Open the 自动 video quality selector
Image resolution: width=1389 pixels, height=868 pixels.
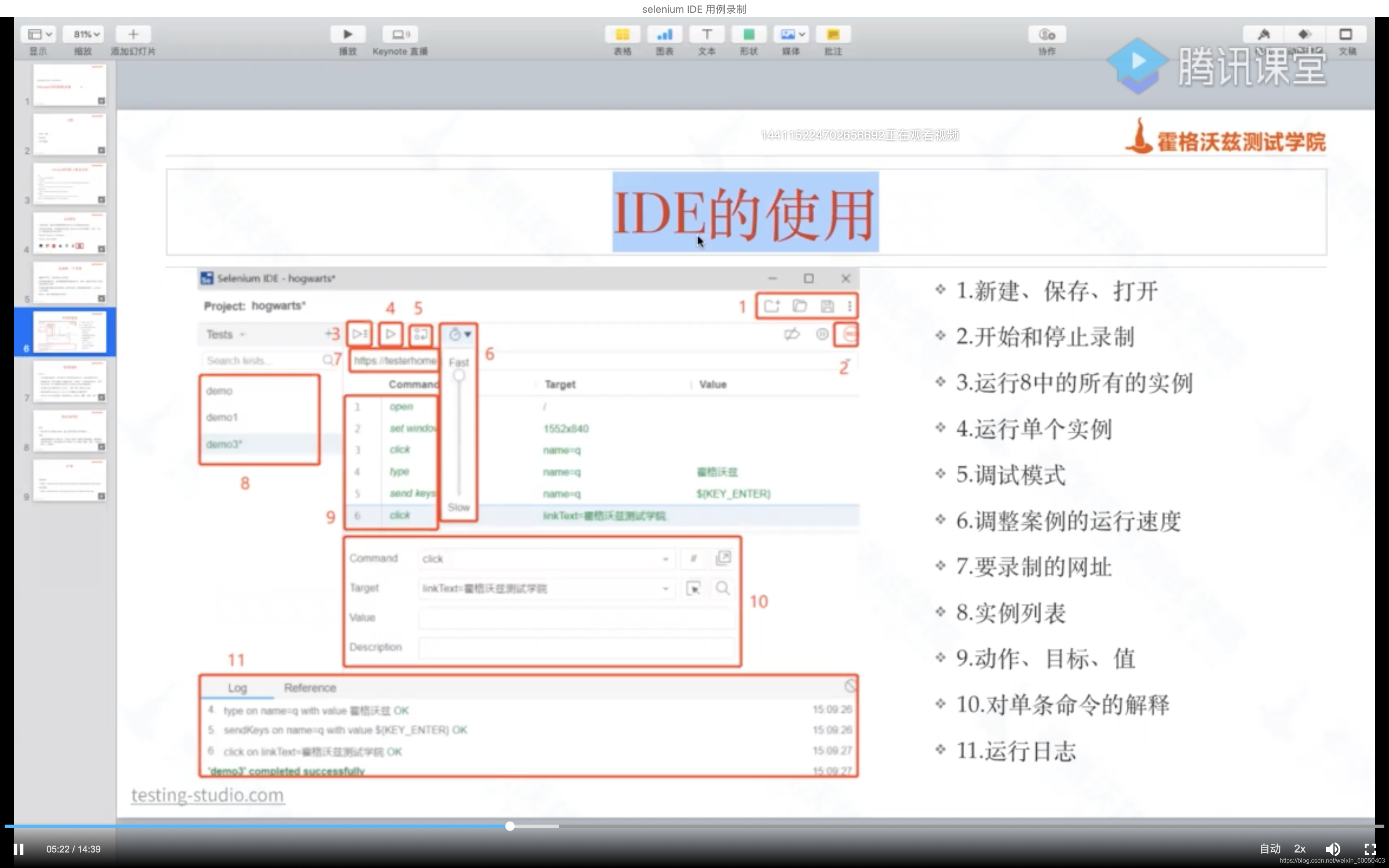pyautogui.click(x=1270, y=849)
